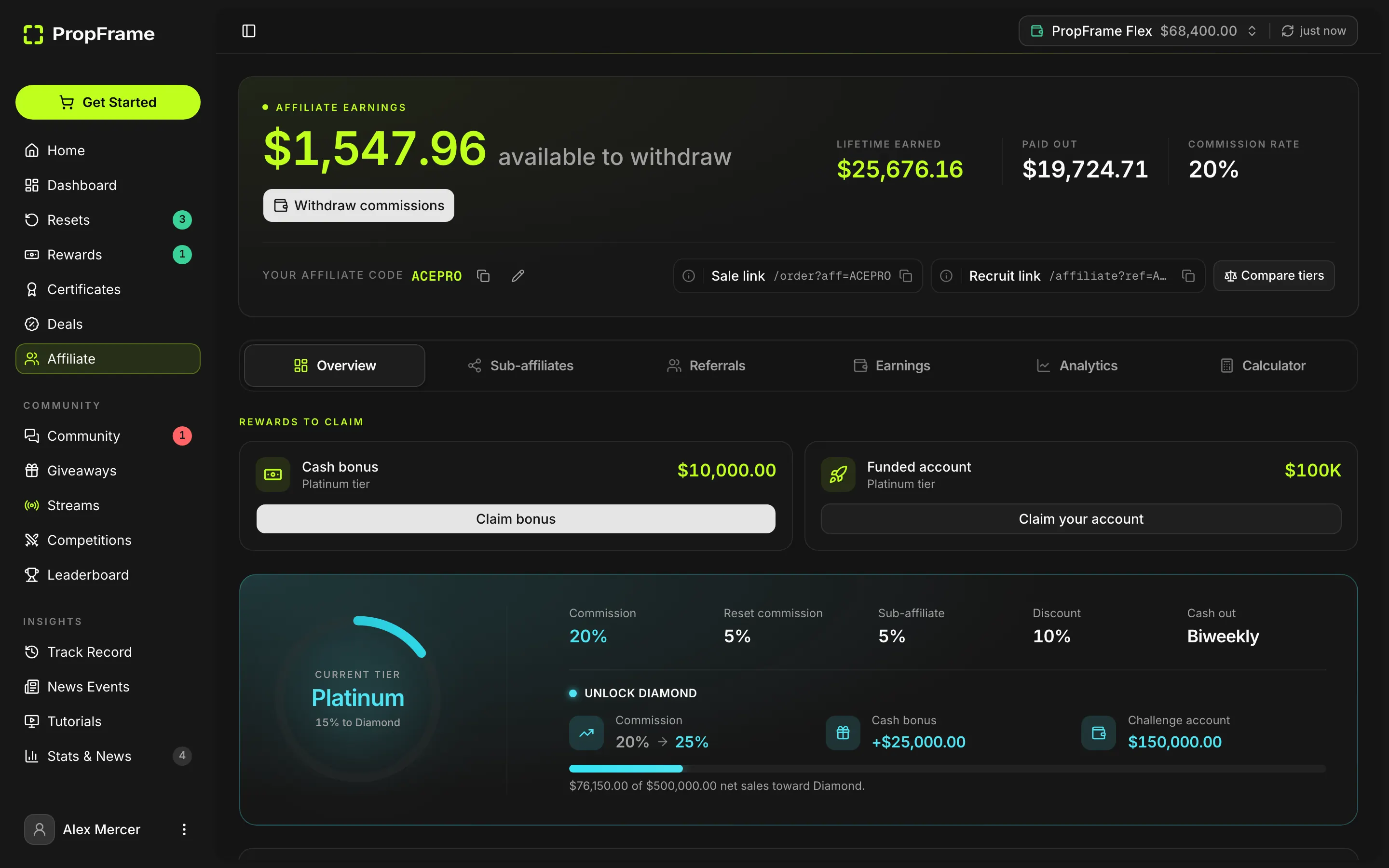Click the Alex Mercer avatar

[x=40, y=829]
